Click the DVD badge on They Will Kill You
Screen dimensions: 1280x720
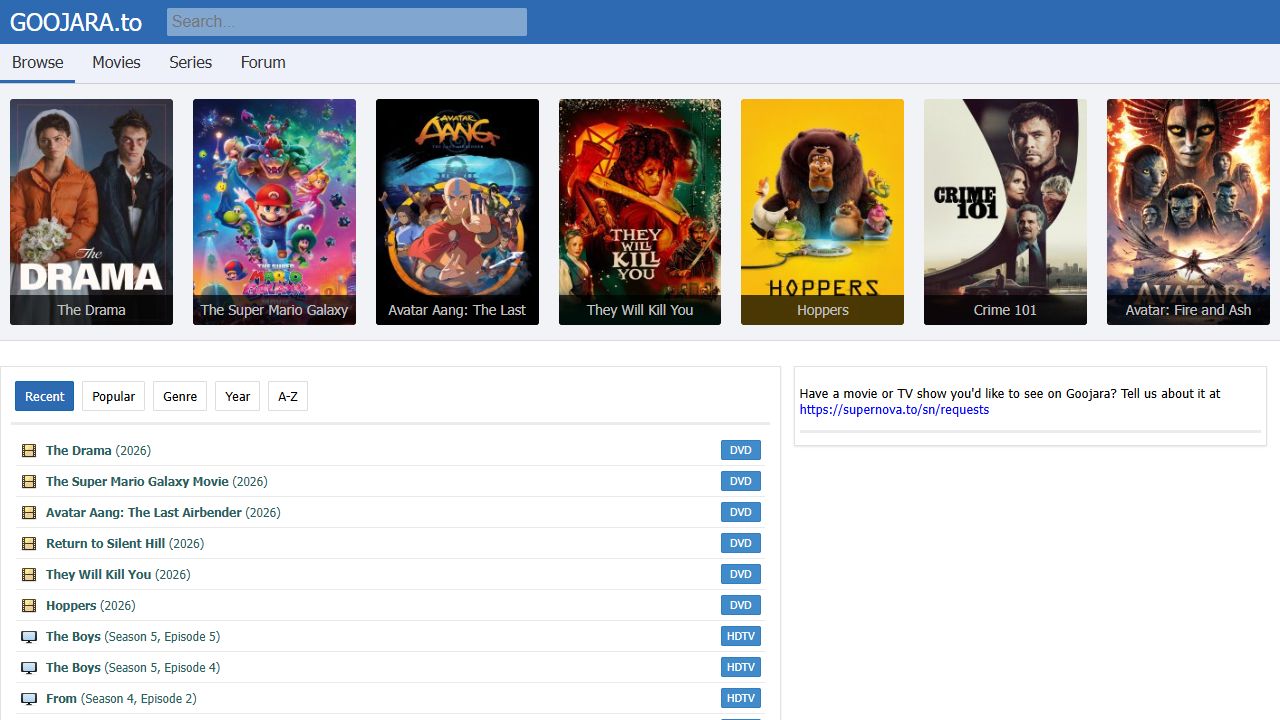pos(741,575)
